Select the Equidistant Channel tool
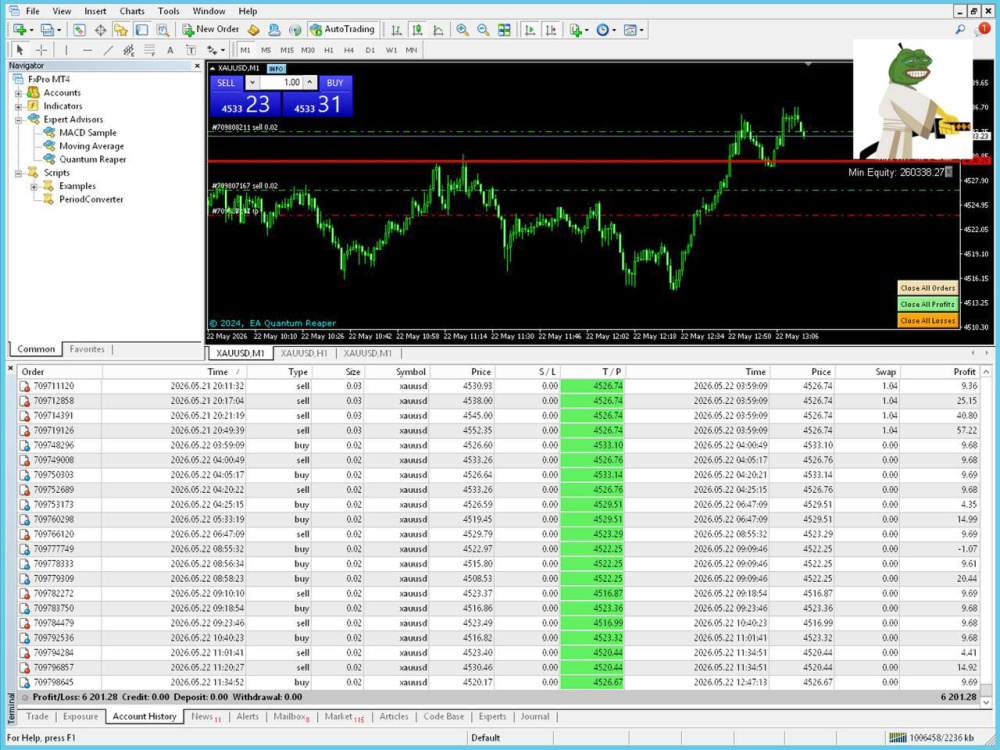 pyautogui.click(x=129, y=50)
